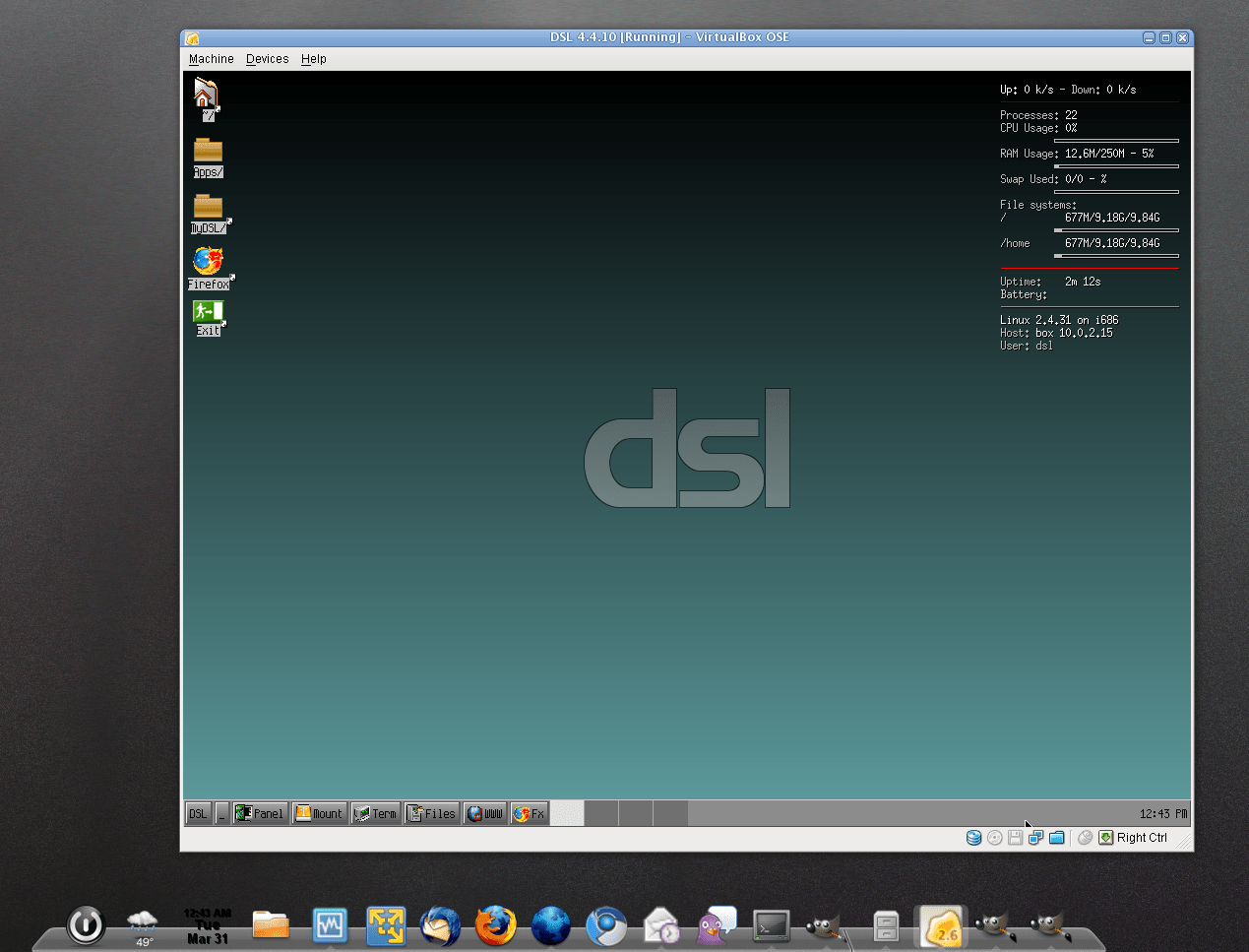Open the Home desktop icon in DSL
Screen dimensions: 1249x952
click(206, 100)
